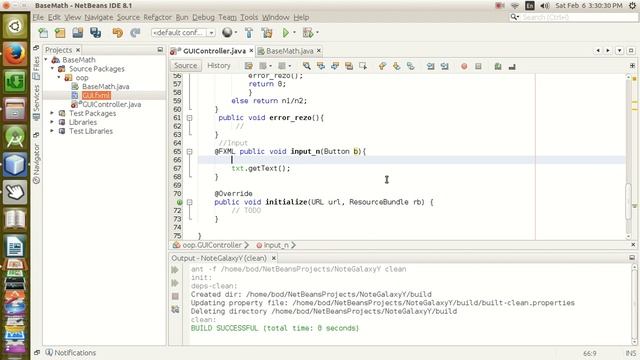Image resolution: width=640 pixels, height=360 pixels.
Task: Open the Services side panel
Action: point(36,102)
